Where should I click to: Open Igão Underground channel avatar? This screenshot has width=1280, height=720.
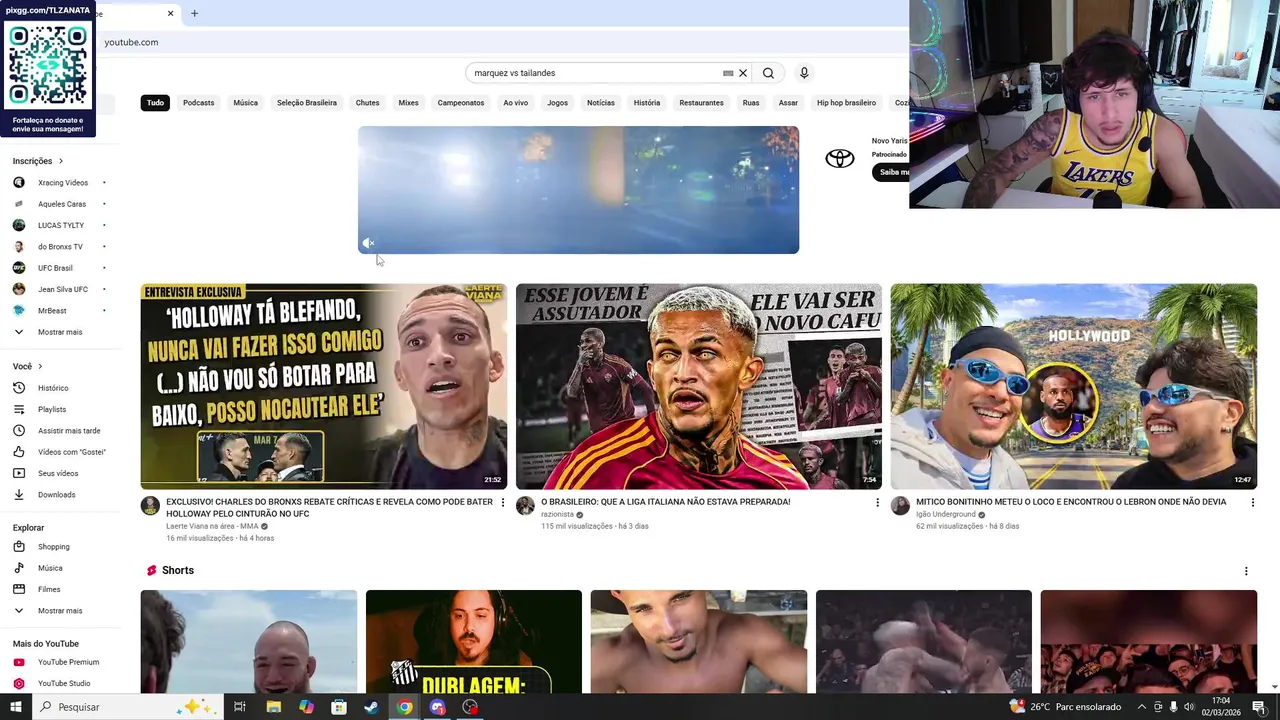tap(900, 506)
